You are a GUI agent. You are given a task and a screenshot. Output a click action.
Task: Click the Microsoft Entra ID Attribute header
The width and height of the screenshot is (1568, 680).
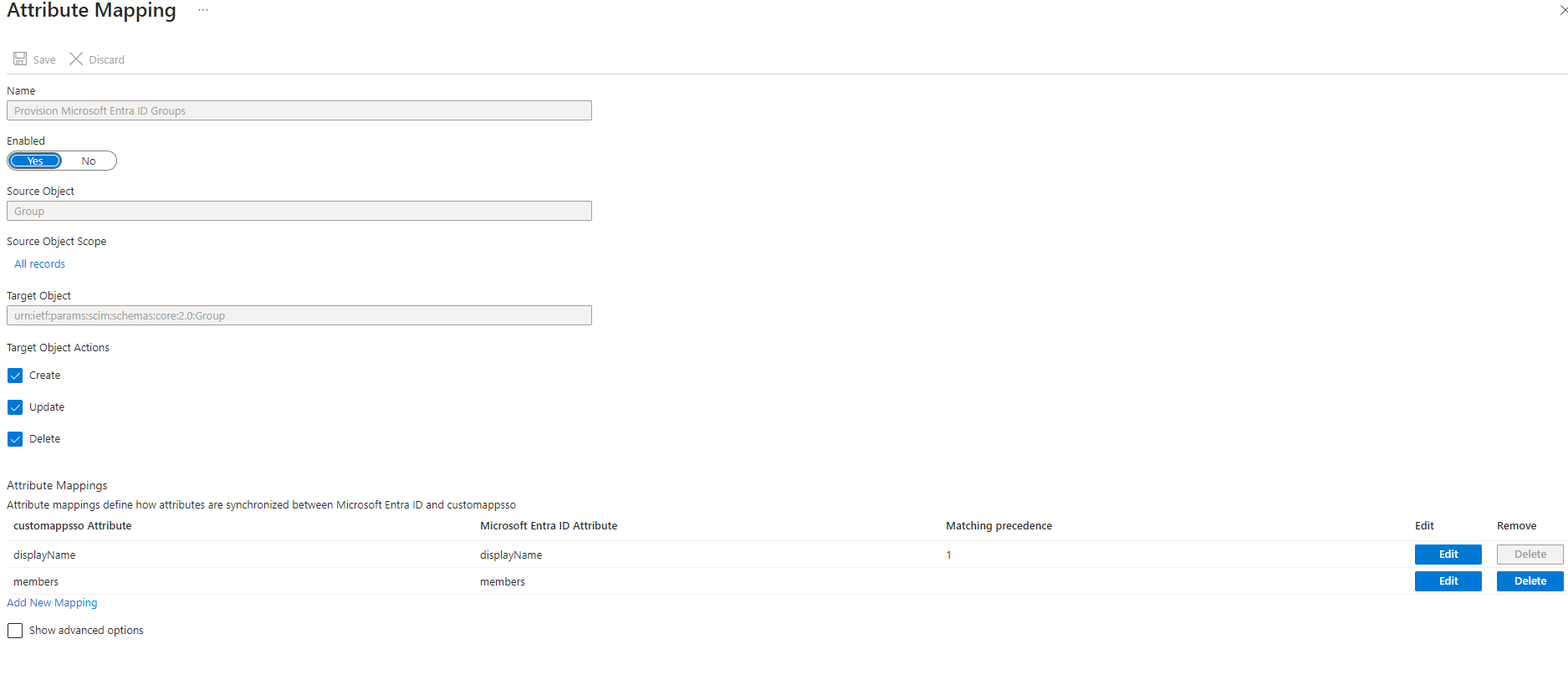pos(549,525)
